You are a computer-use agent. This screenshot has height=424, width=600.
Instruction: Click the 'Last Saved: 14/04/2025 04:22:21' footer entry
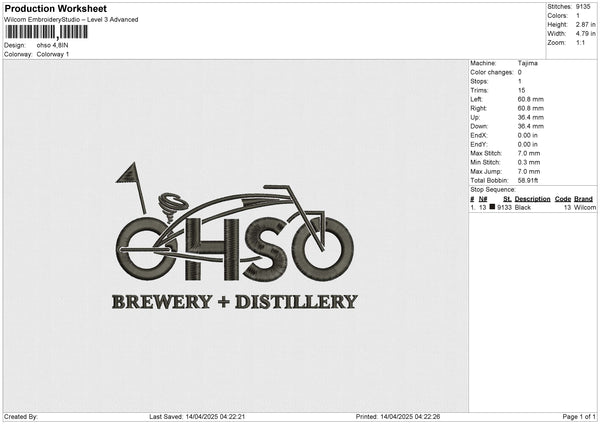[197, 416]
